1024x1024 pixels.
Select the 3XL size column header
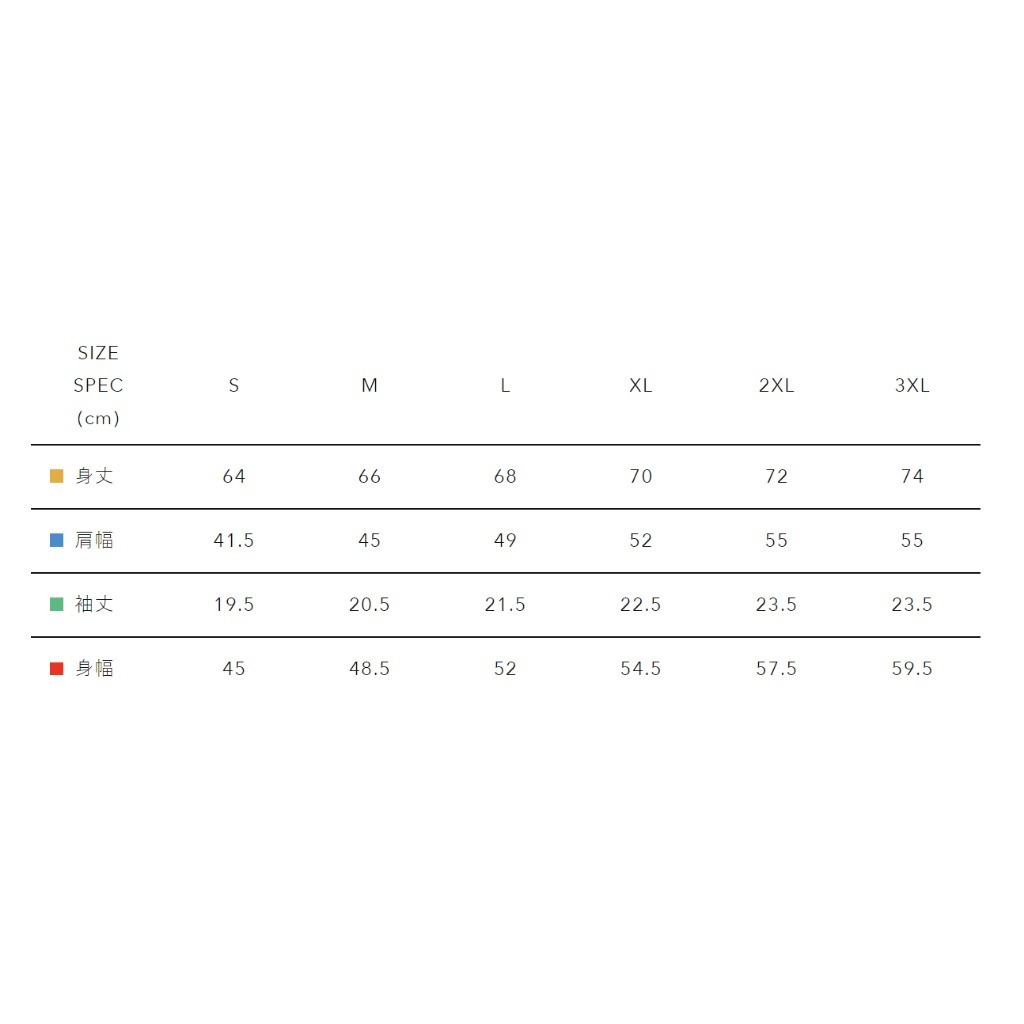[912, 386]
